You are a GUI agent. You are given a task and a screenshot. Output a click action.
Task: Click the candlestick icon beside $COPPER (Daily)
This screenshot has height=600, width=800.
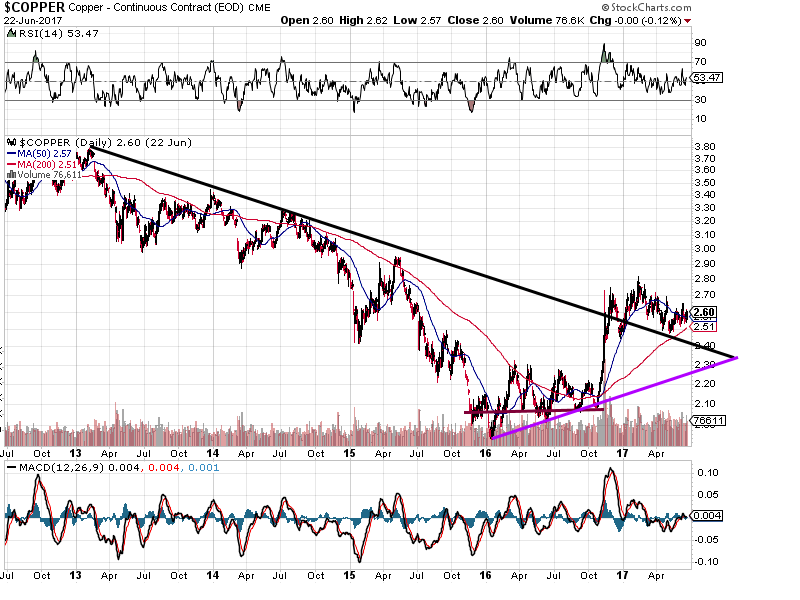point(10,142)
